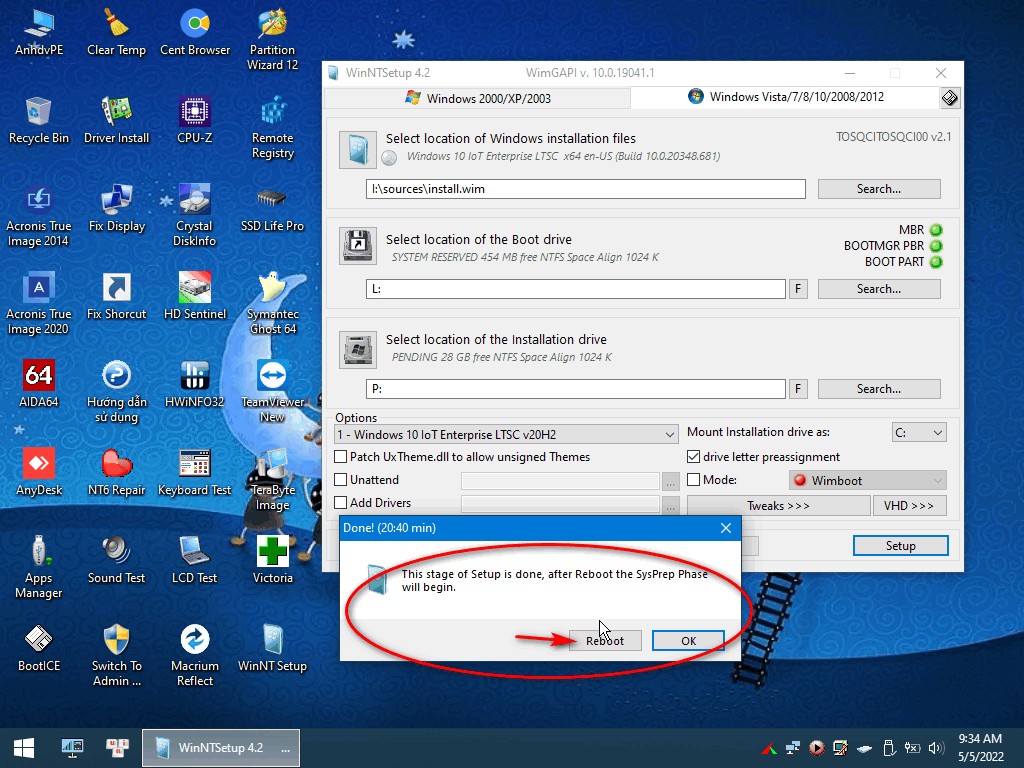Open WinNT Setup desktop shortcut
The height and width of the screenshot is (768, 1024).
click(x=272, y=648)
